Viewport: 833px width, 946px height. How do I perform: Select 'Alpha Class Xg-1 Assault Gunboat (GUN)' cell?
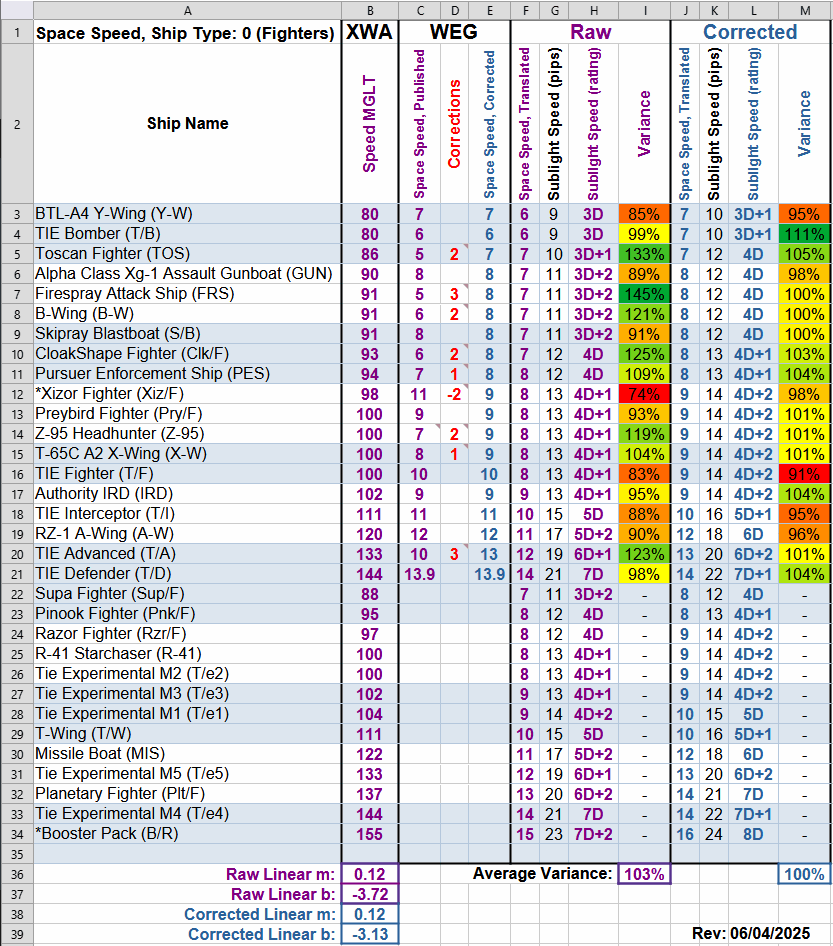(x=188, y=274)
